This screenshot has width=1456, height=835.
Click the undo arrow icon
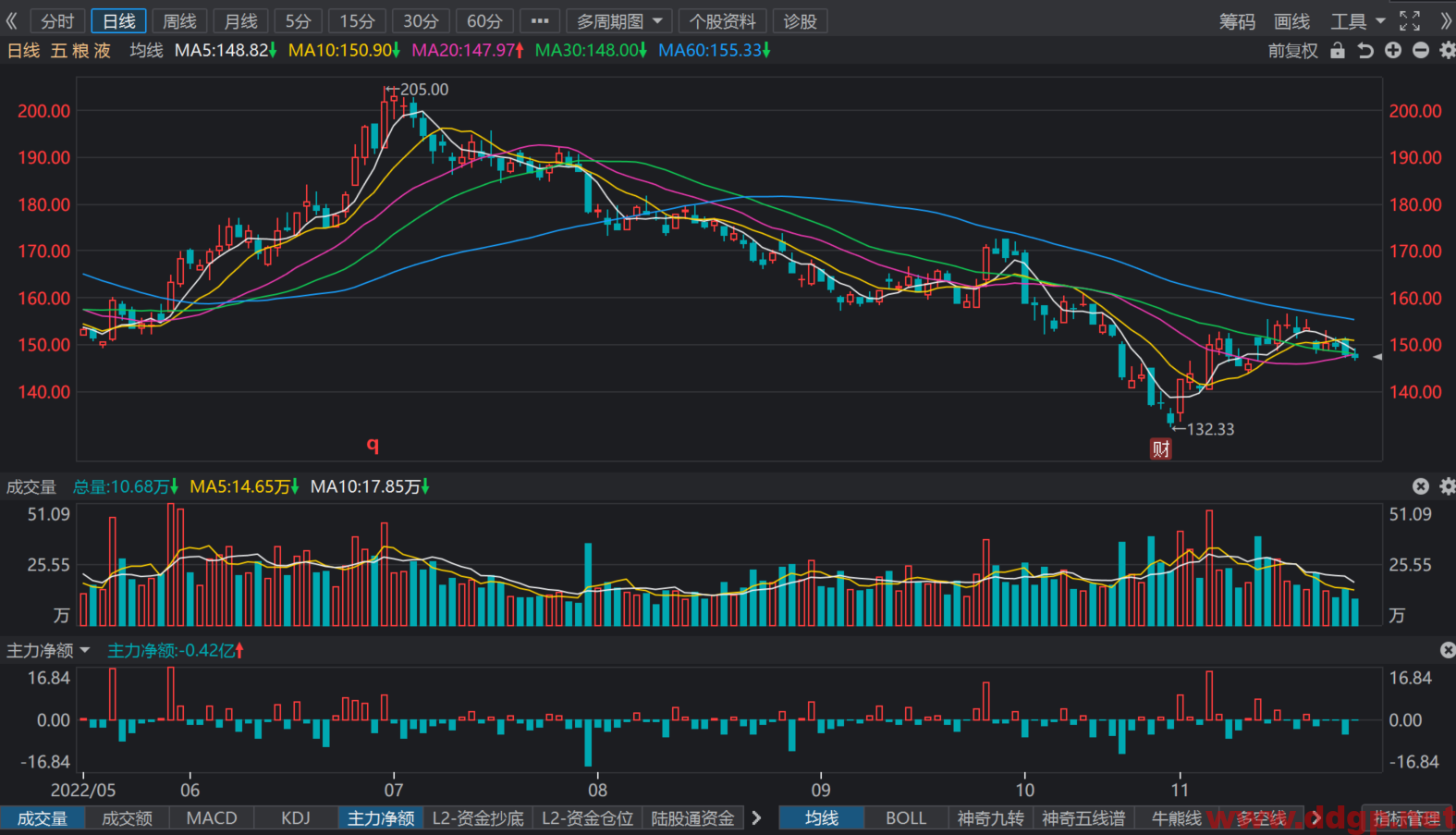tap(1365, 50)
